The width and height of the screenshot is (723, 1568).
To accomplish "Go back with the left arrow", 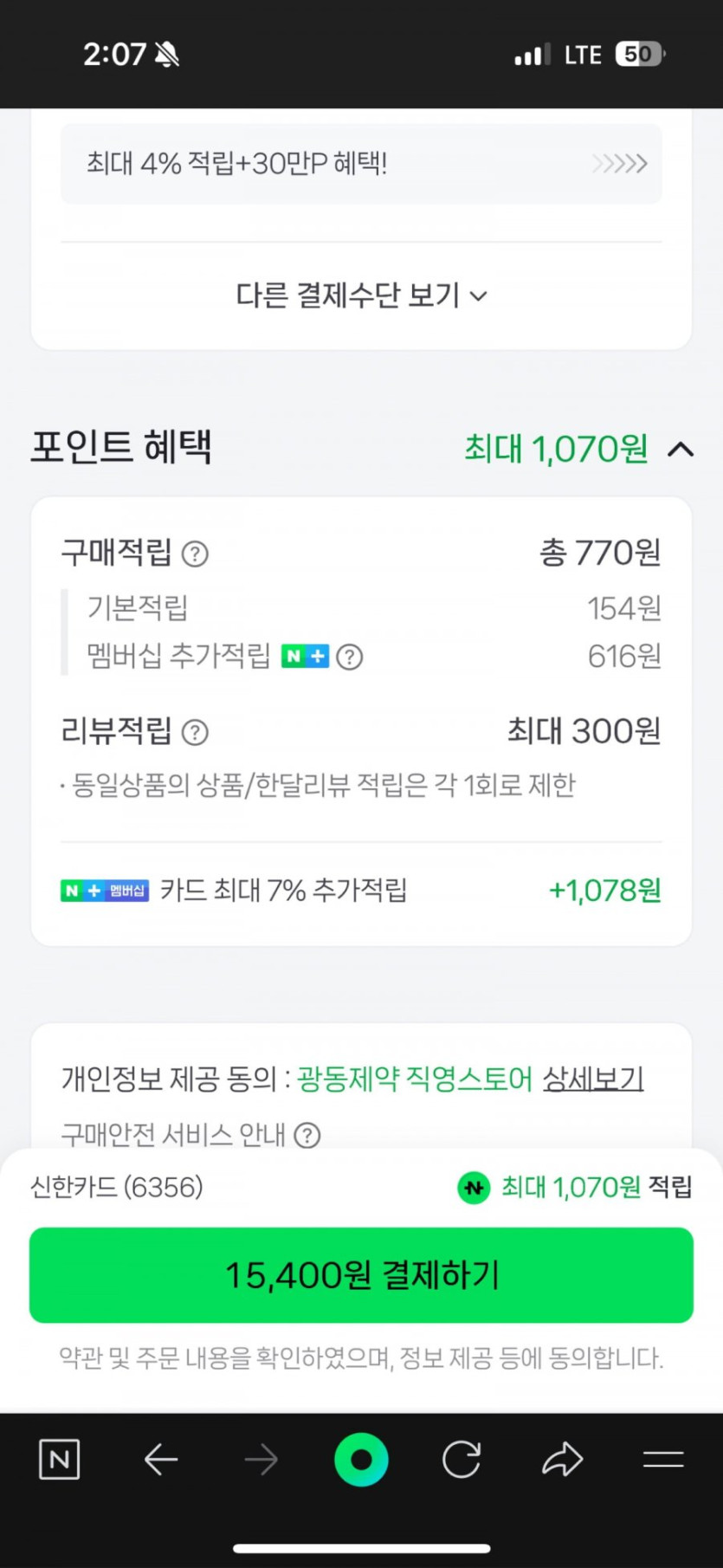I will point(160,1460).
